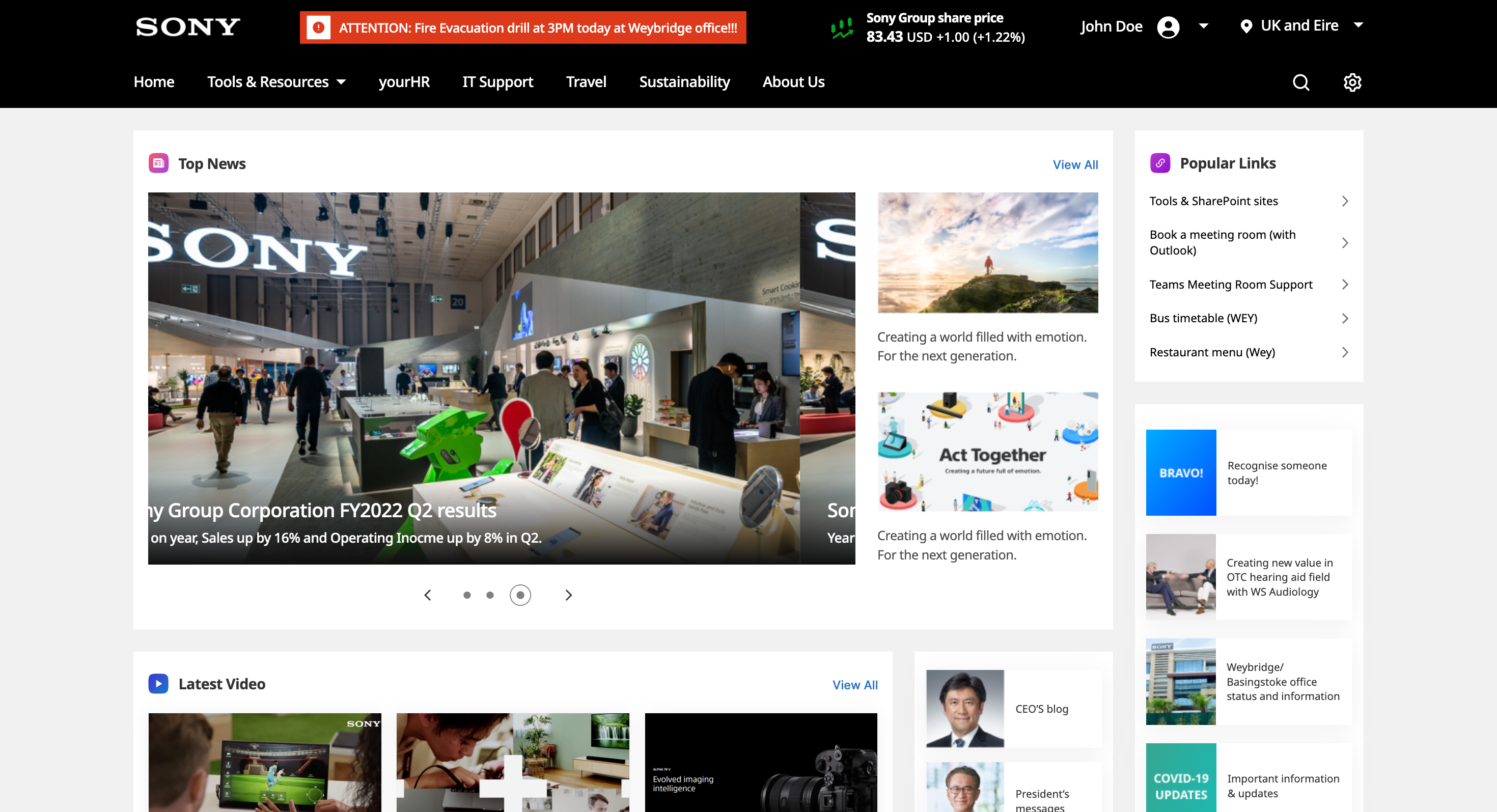Select the second carousel dot
The width and height of the screenshot is (1497, 812).
[x=490, y=595]
